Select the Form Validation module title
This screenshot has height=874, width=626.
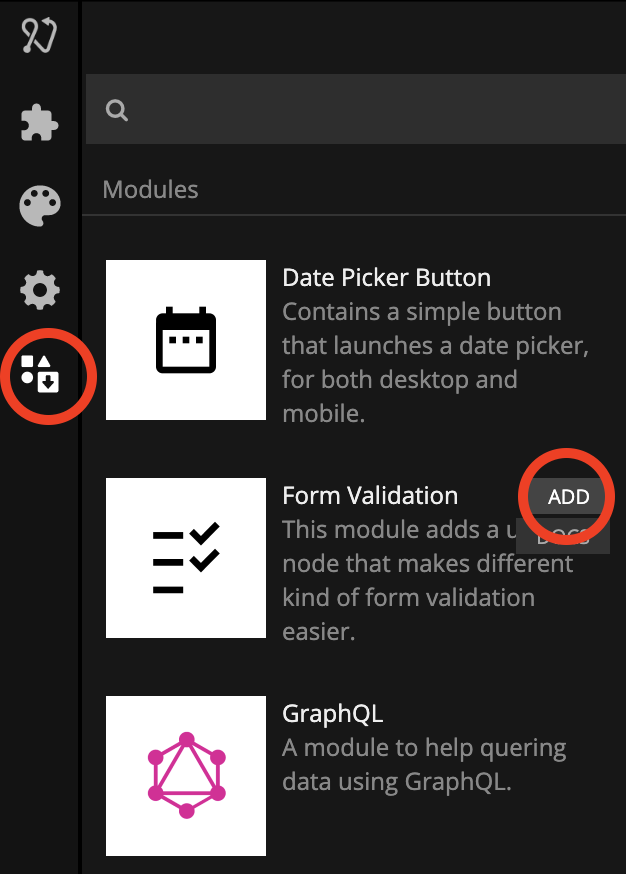click(x=370, y=496)
